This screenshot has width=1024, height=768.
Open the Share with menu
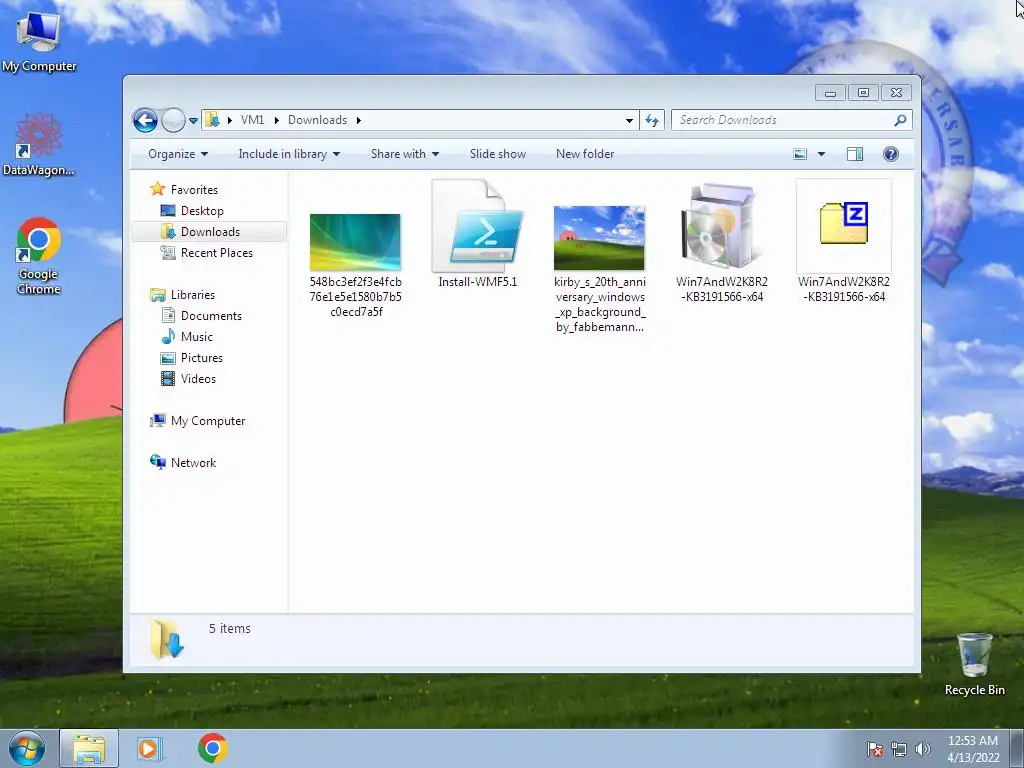[x=404, y=154]
